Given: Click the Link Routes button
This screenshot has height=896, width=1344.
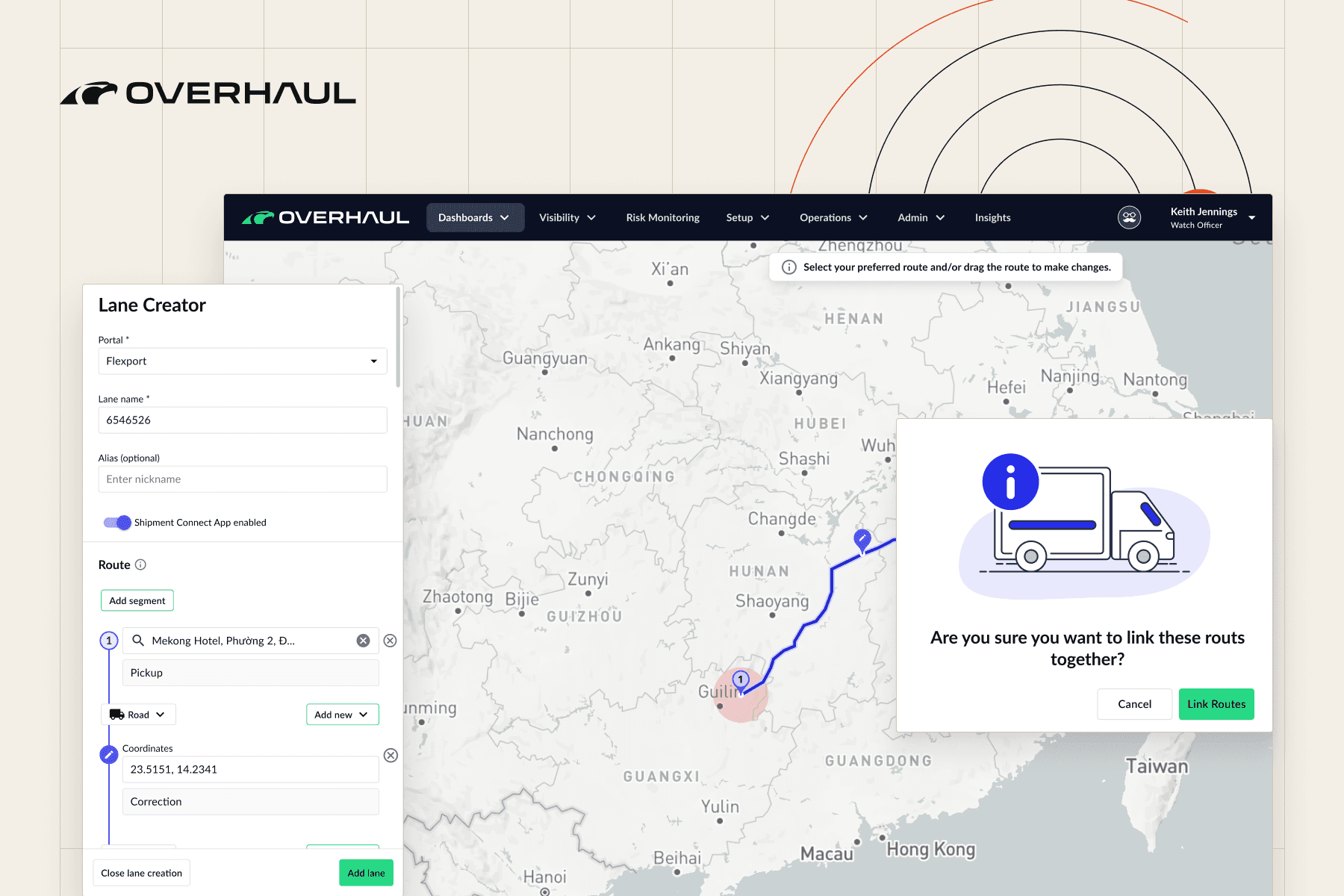Looking at the screenshot, I should click(1216, 704).
